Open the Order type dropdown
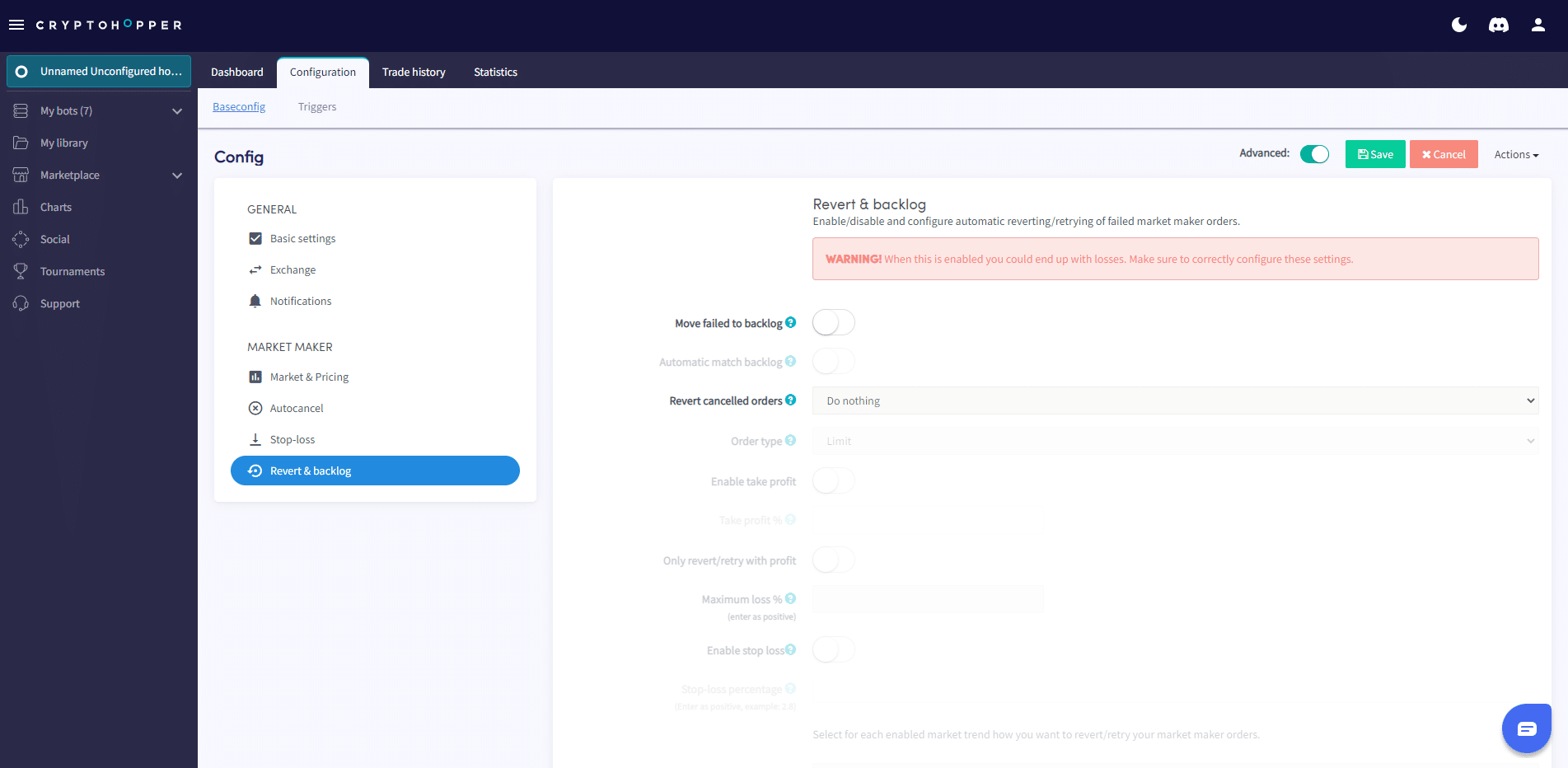The height and width of the screenshot is (768, 1568). [1175, 441]
